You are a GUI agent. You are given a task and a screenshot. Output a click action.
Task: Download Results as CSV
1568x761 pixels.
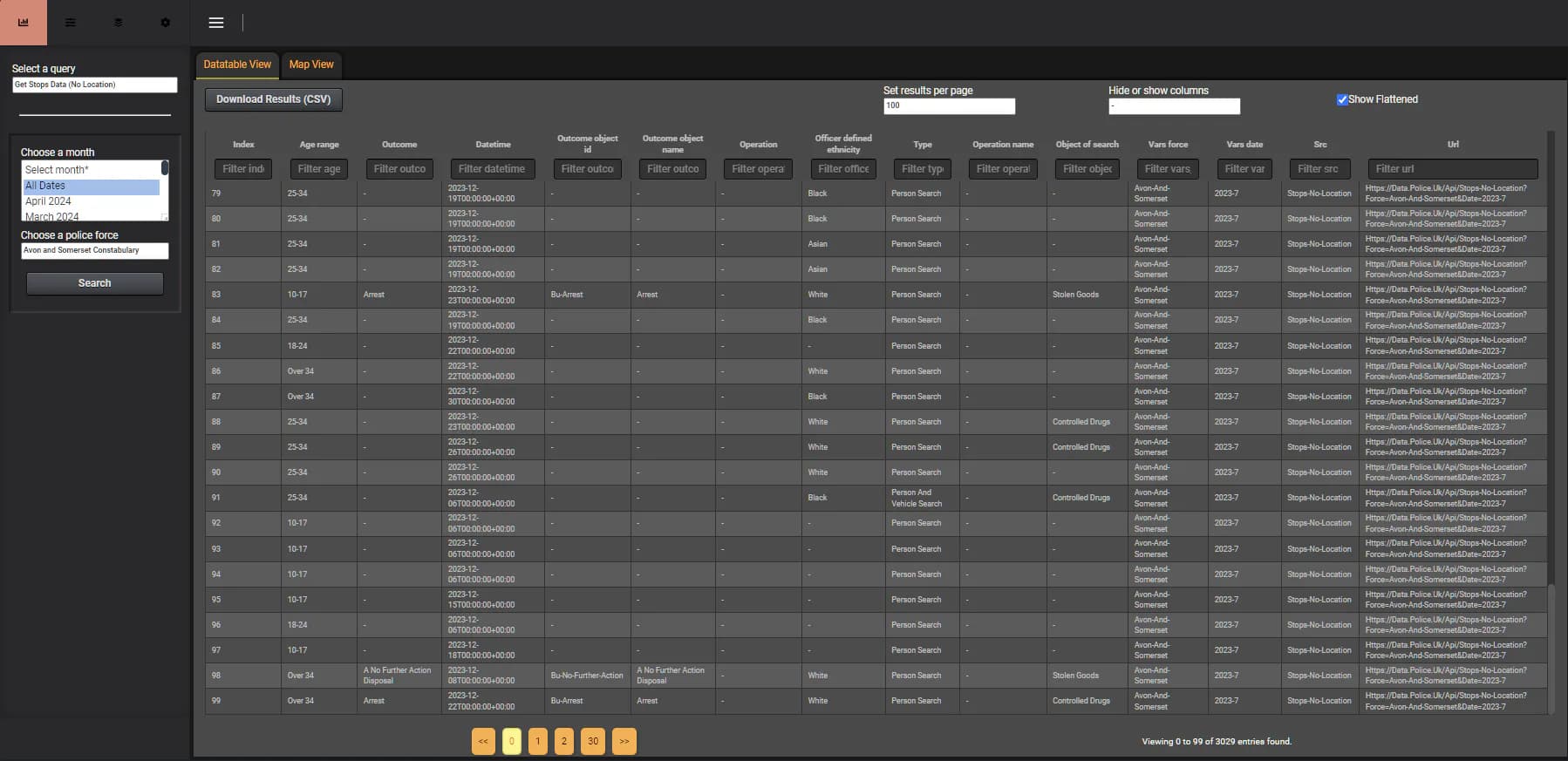click(274, 99)
